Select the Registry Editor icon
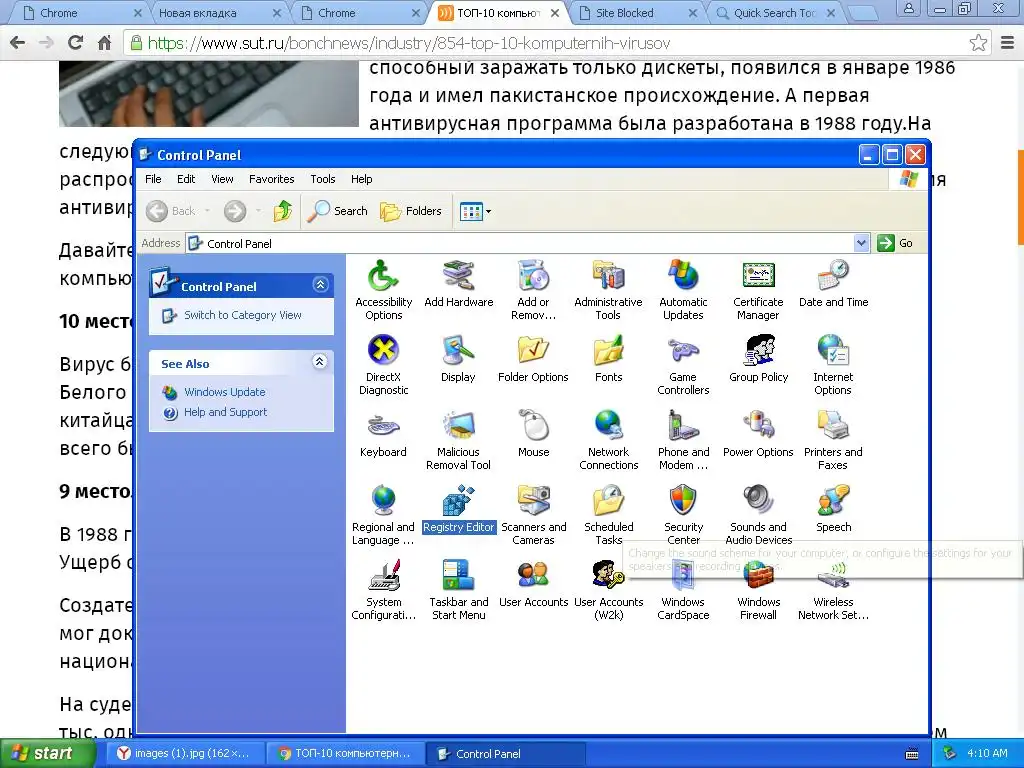 pos(458,501)
